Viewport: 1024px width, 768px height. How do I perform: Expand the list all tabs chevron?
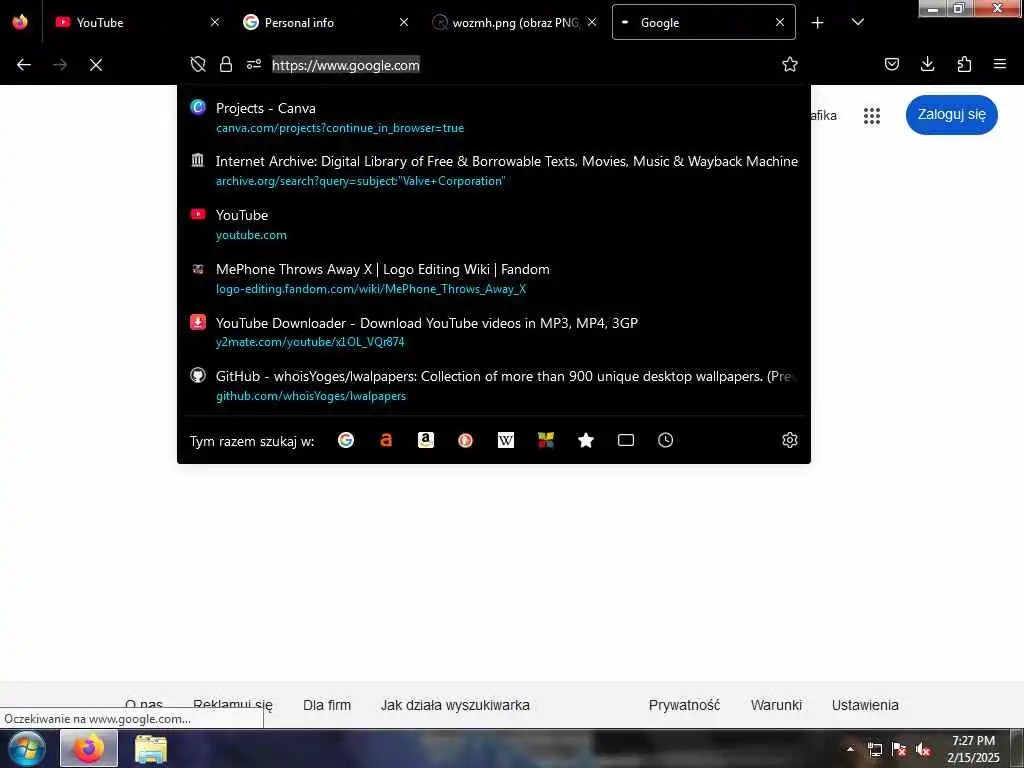[x=857, y=22]
